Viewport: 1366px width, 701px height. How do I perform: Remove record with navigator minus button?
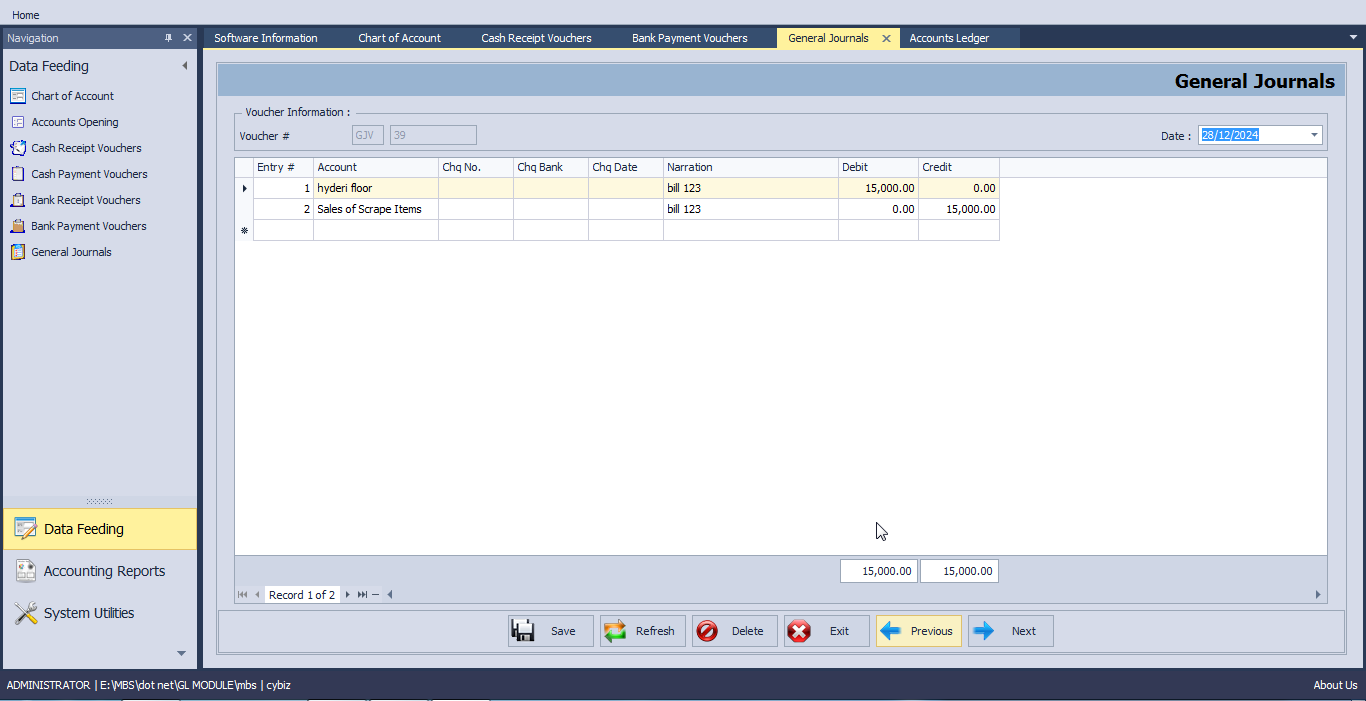click(x=375, y=595)
